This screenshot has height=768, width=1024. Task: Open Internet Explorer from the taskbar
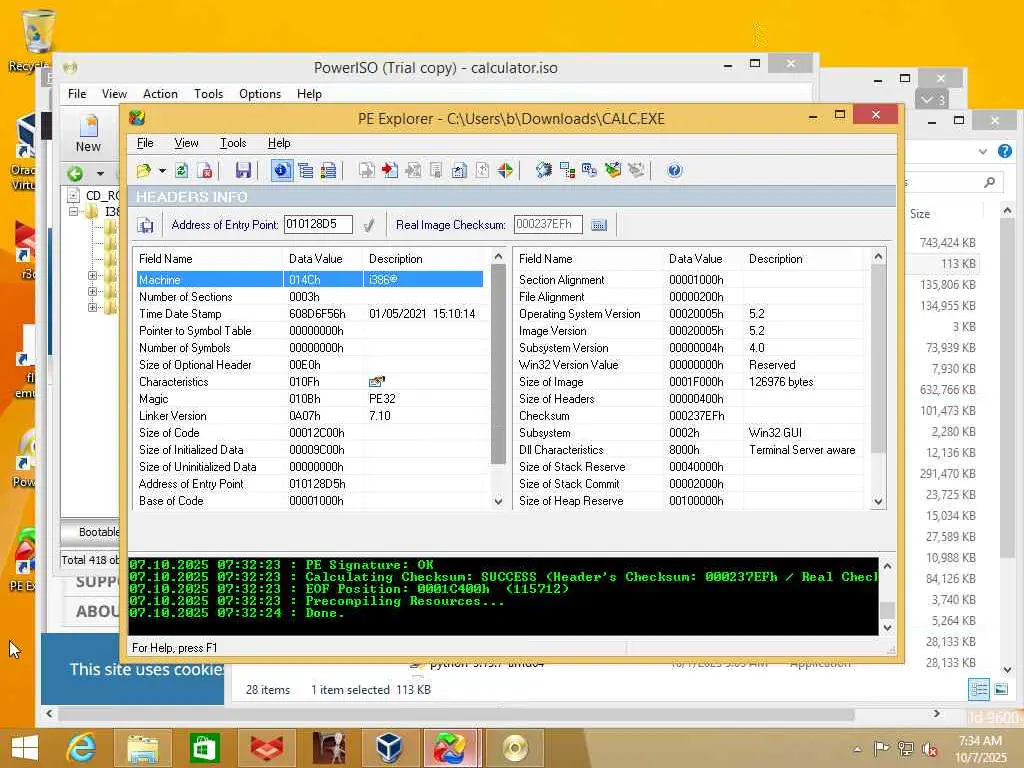(82, 748)
